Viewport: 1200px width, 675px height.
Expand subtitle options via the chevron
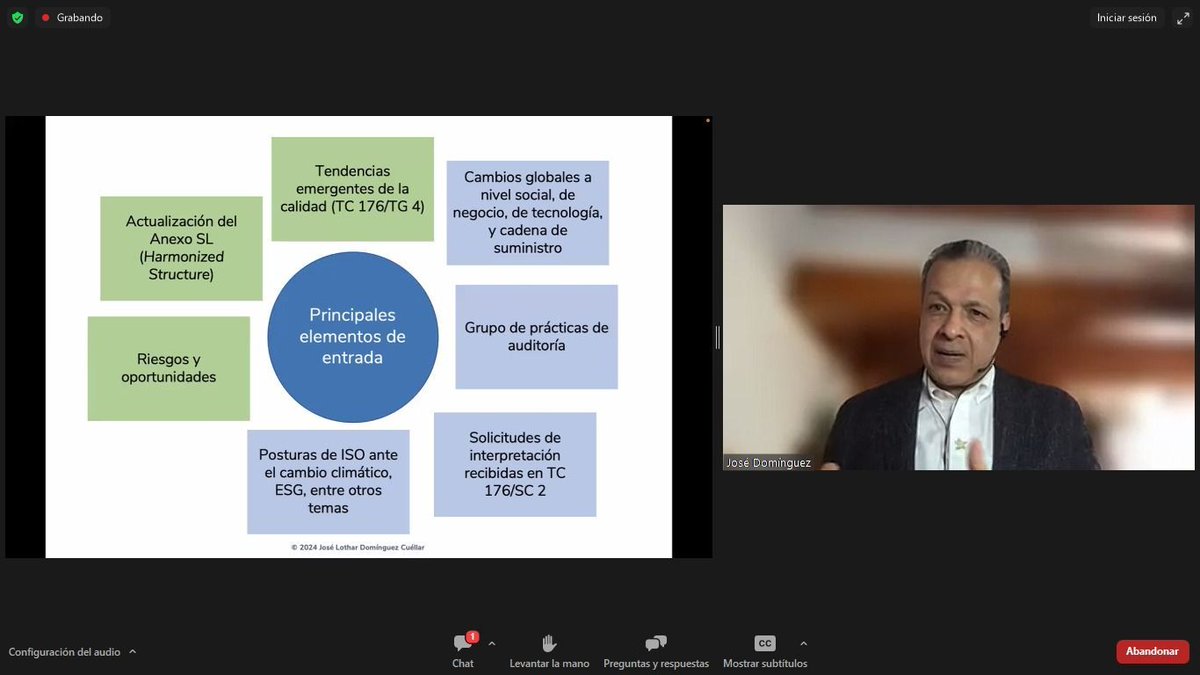[803, 643]
